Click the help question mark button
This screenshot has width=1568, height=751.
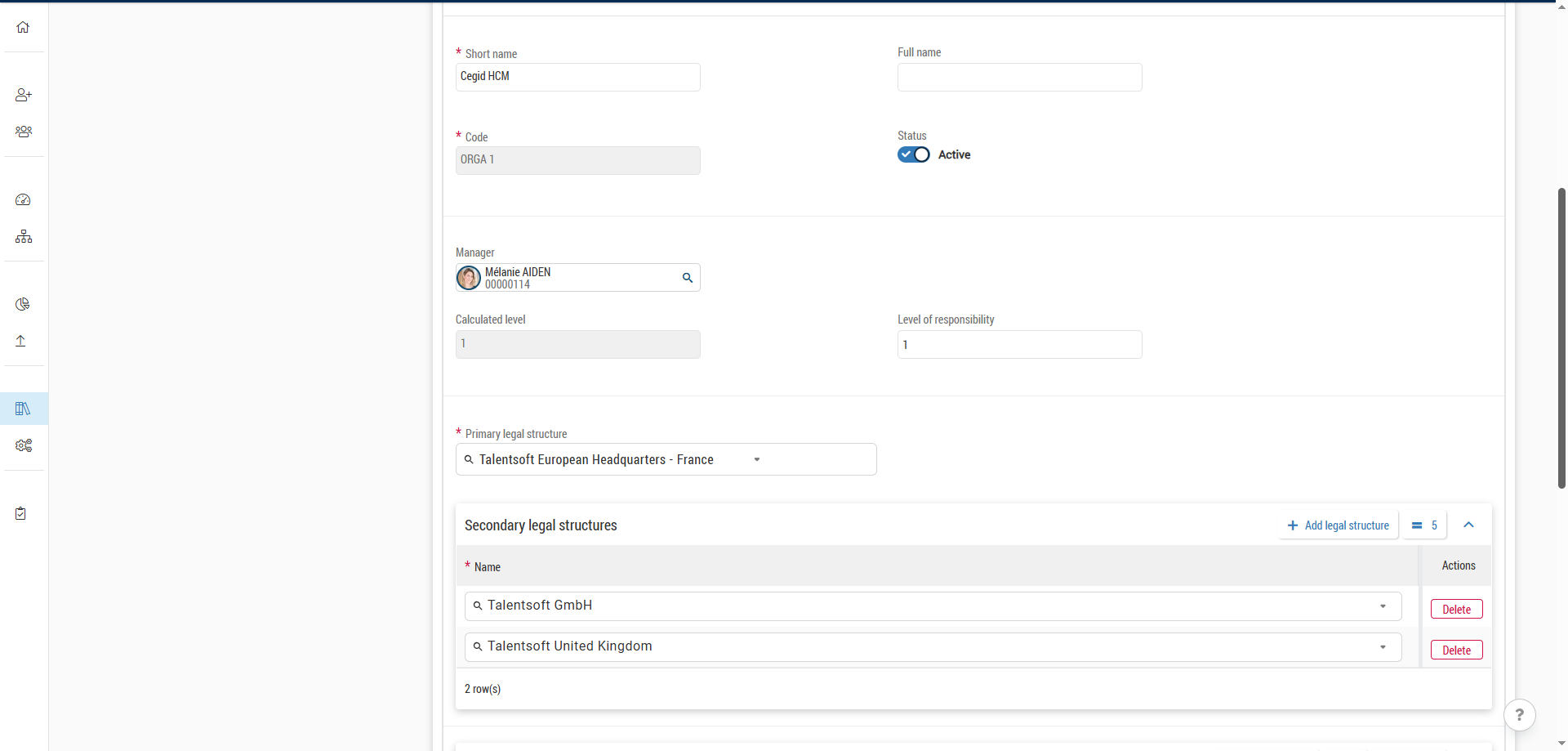1519,715
